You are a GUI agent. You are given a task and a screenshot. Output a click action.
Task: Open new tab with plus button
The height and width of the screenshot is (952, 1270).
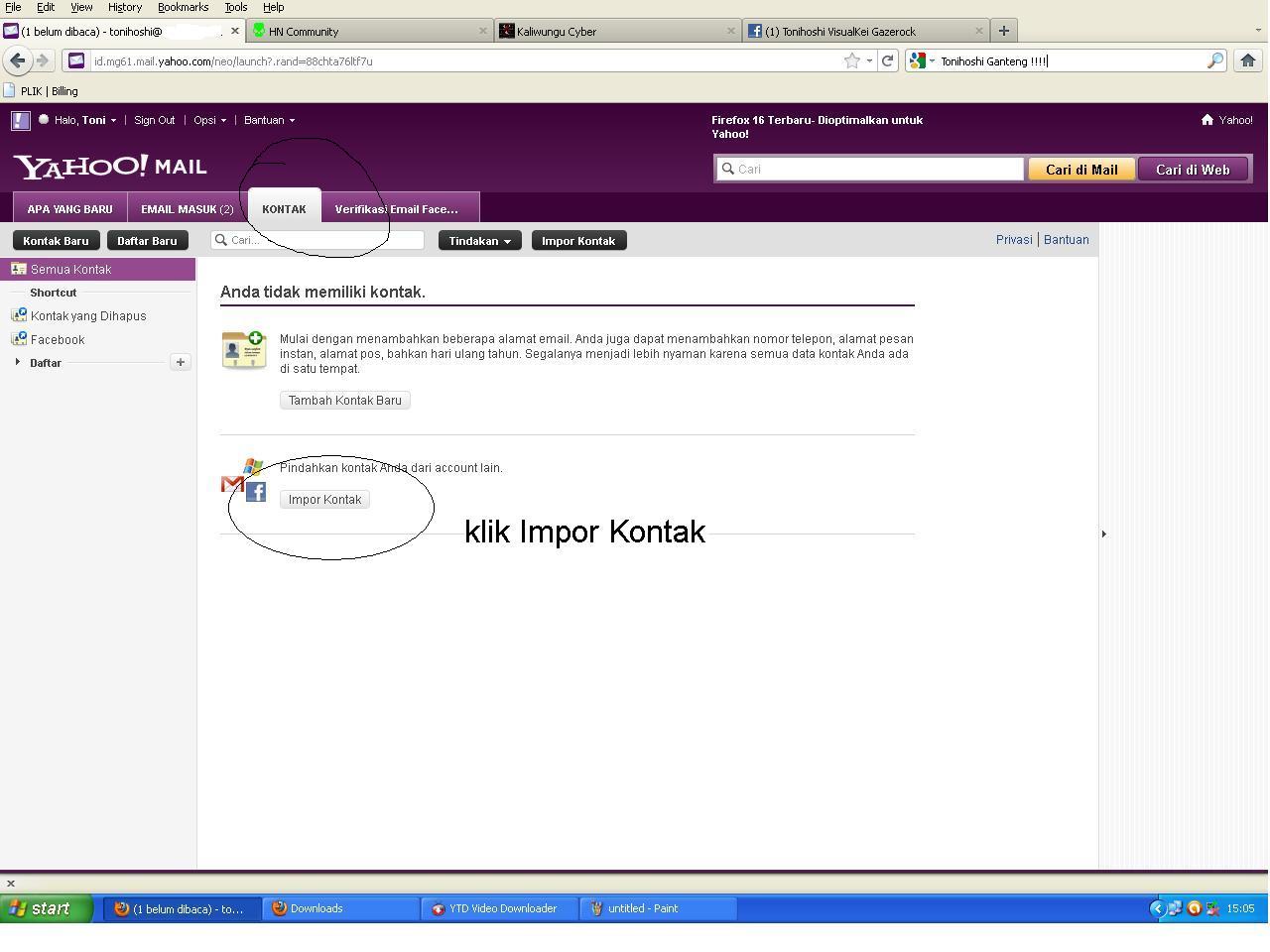coord(1003,31)
